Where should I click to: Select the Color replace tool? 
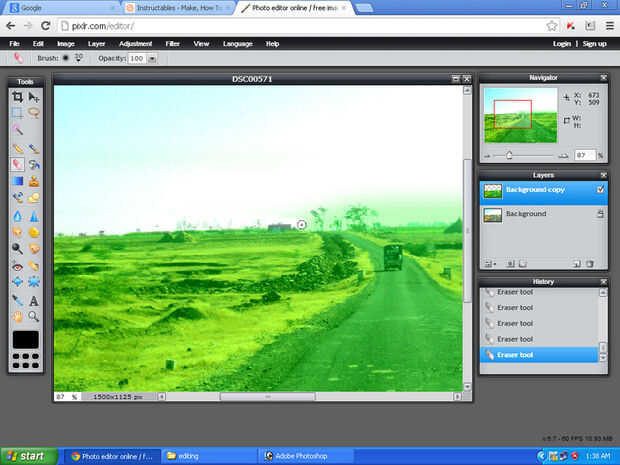click(x=17, y=197)
